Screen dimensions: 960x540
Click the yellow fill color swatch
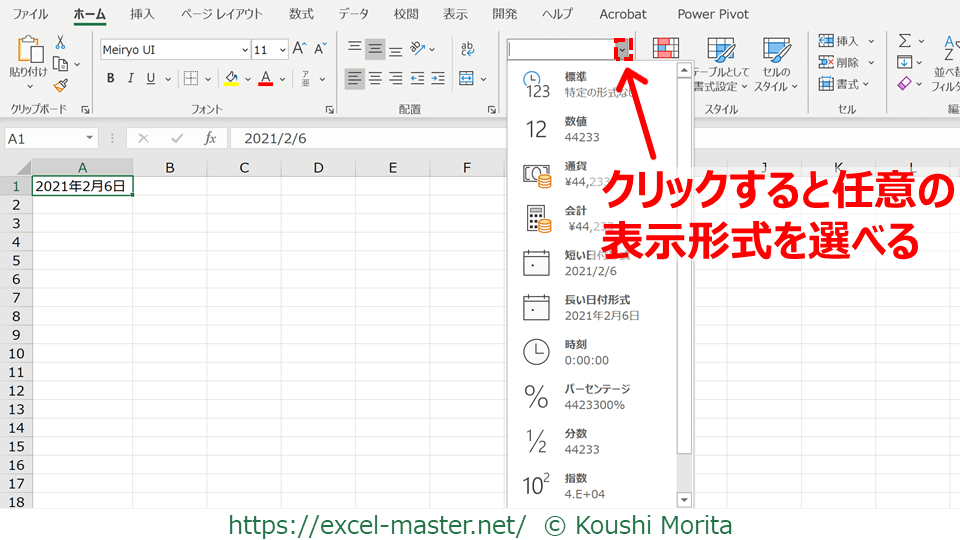[232, 79]
